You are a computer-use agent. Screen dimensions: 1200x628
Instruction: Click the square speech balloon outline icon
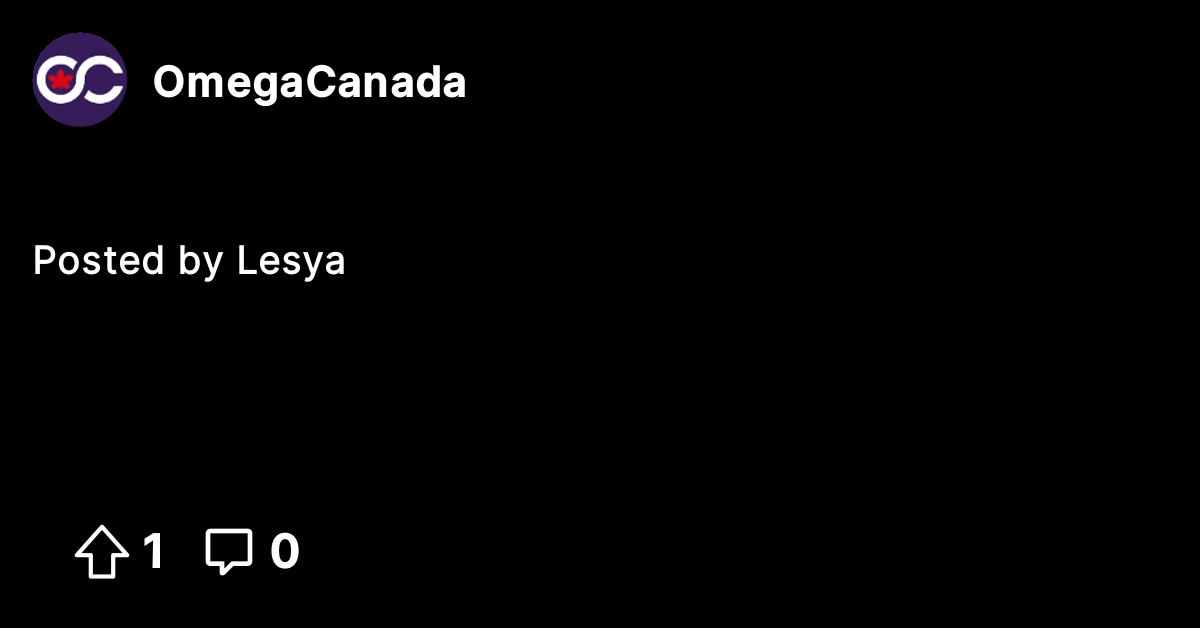click(229, 552)
